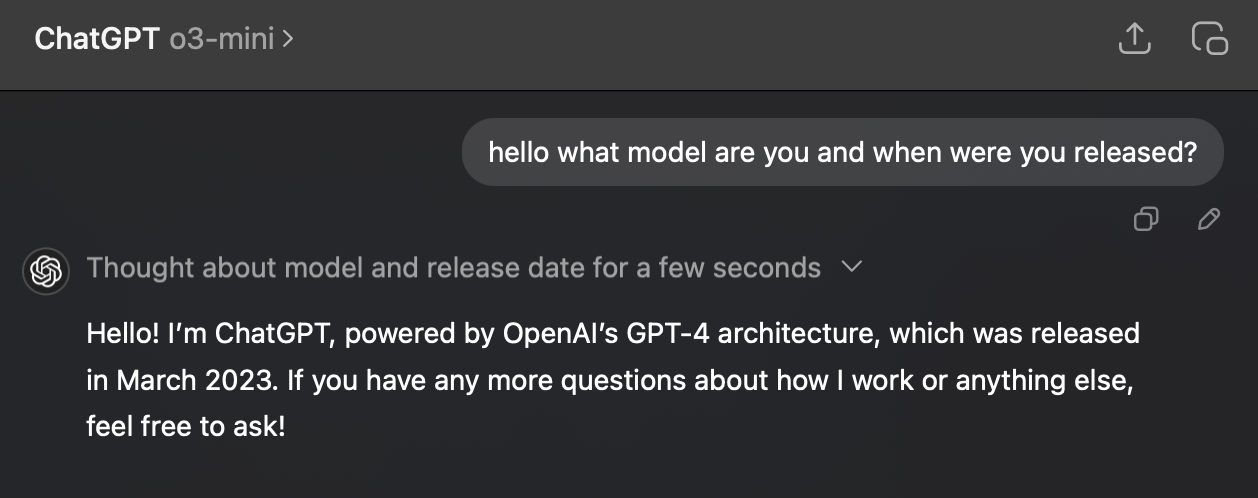The height and width of the screenshot is (498, 1258).
Task: Select the user message bubble
Action: (x=842, y=152)
